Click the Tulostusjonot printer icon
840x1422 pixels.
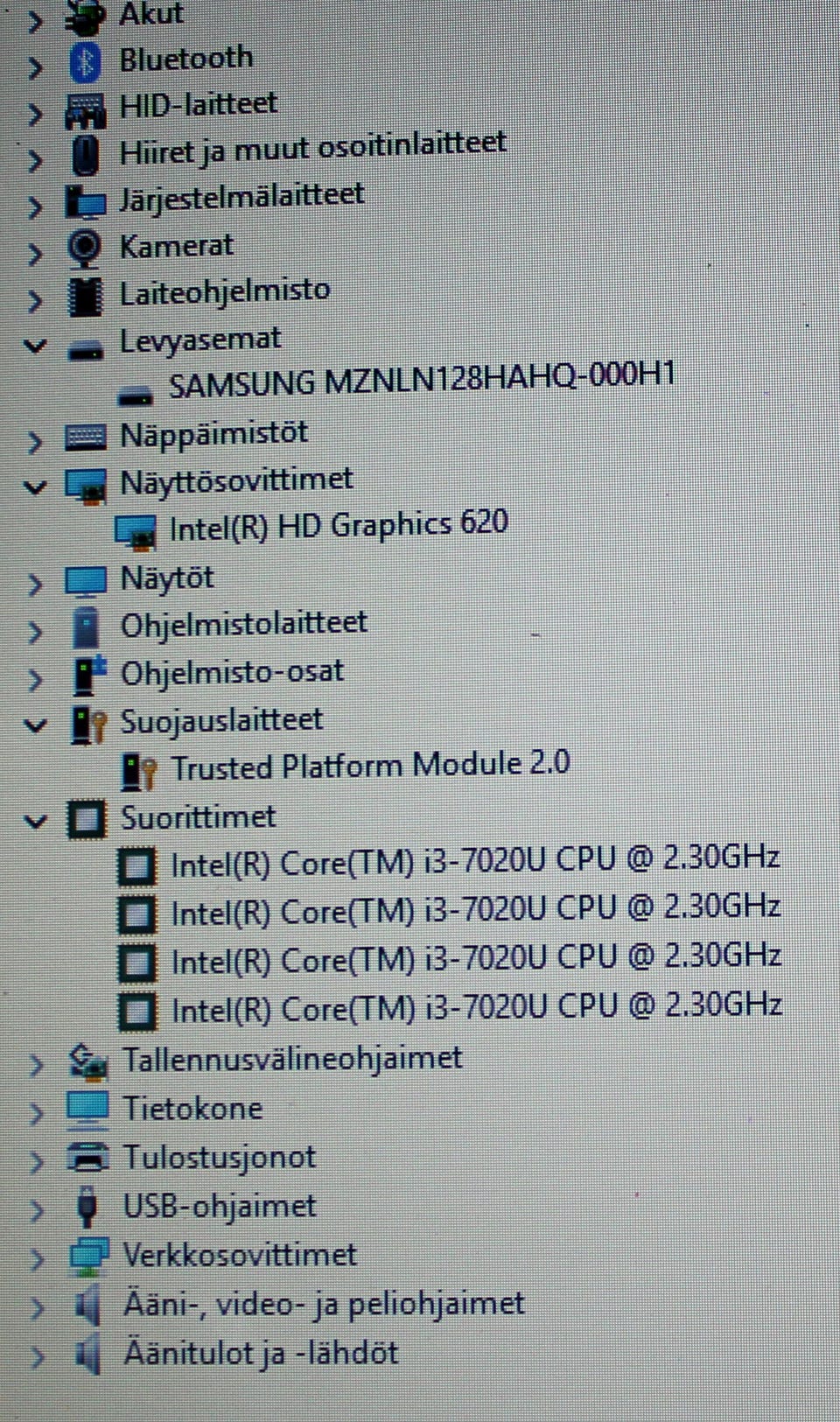87,1158
